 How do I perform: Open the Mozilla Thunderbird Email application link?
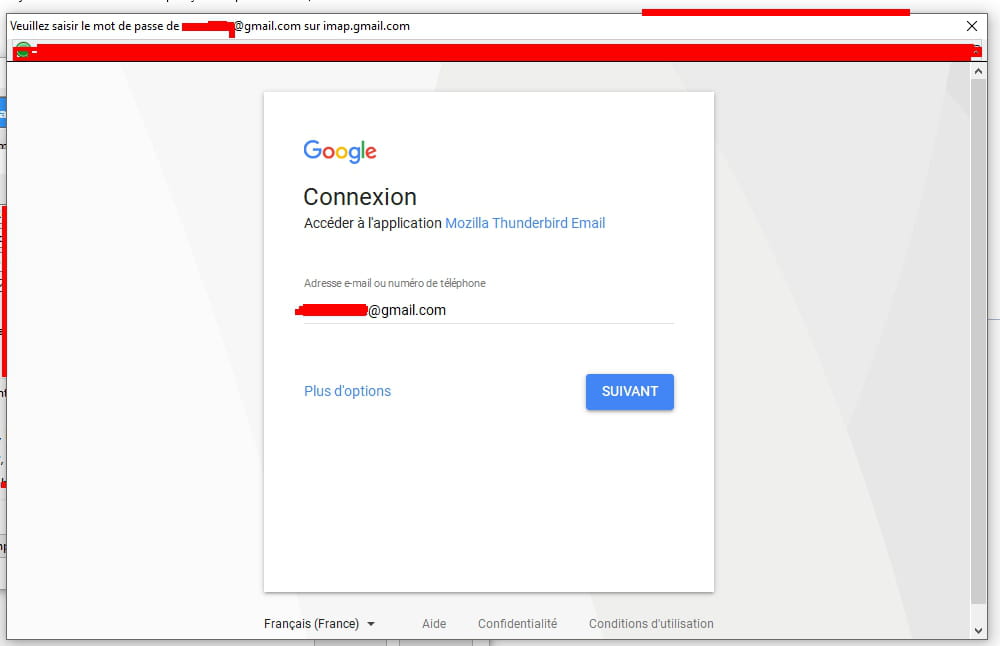click(525, 223)
